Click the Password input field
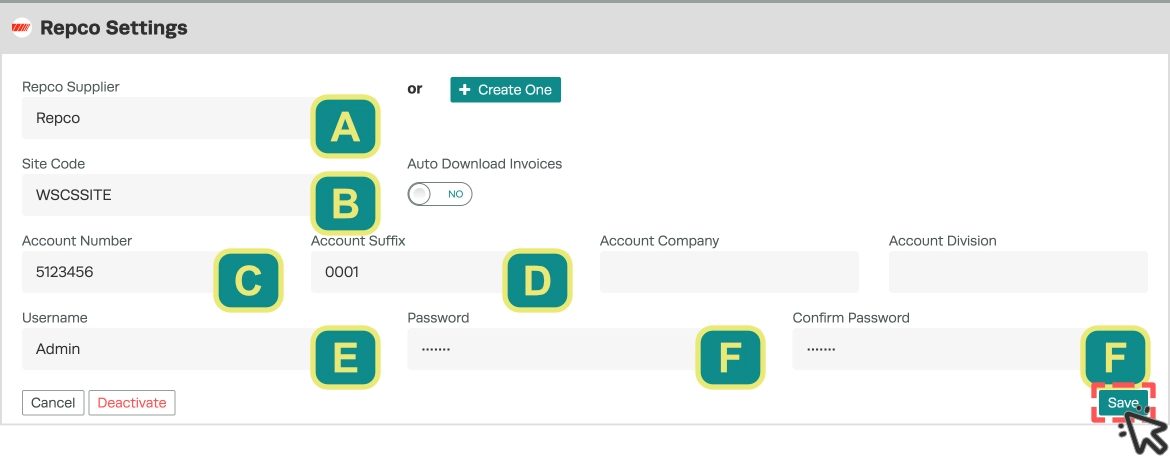The width and height of the screenshot is (1170, 462). click(585, 349)
